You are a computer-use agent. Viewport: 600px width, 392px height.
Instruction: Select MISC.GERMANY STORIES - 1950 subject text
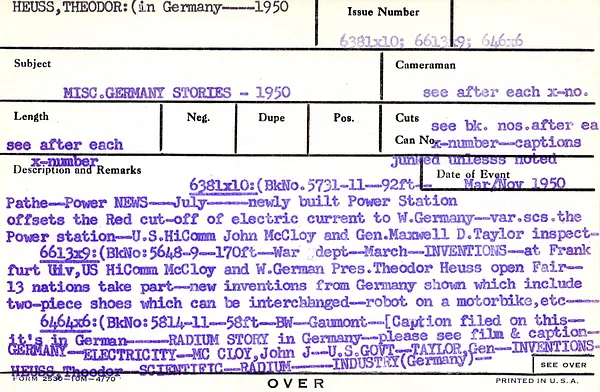tap(177, 93)
